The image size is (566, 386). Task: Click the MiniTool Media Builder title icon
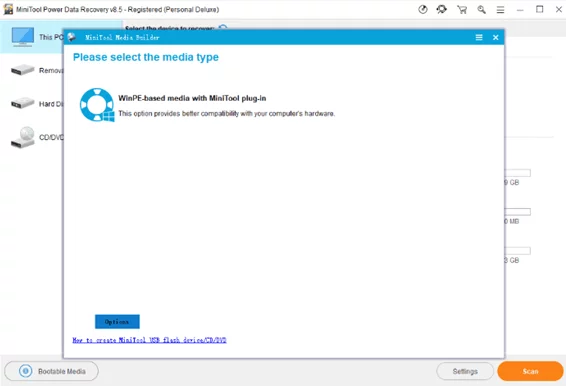[x=71, y=37]
